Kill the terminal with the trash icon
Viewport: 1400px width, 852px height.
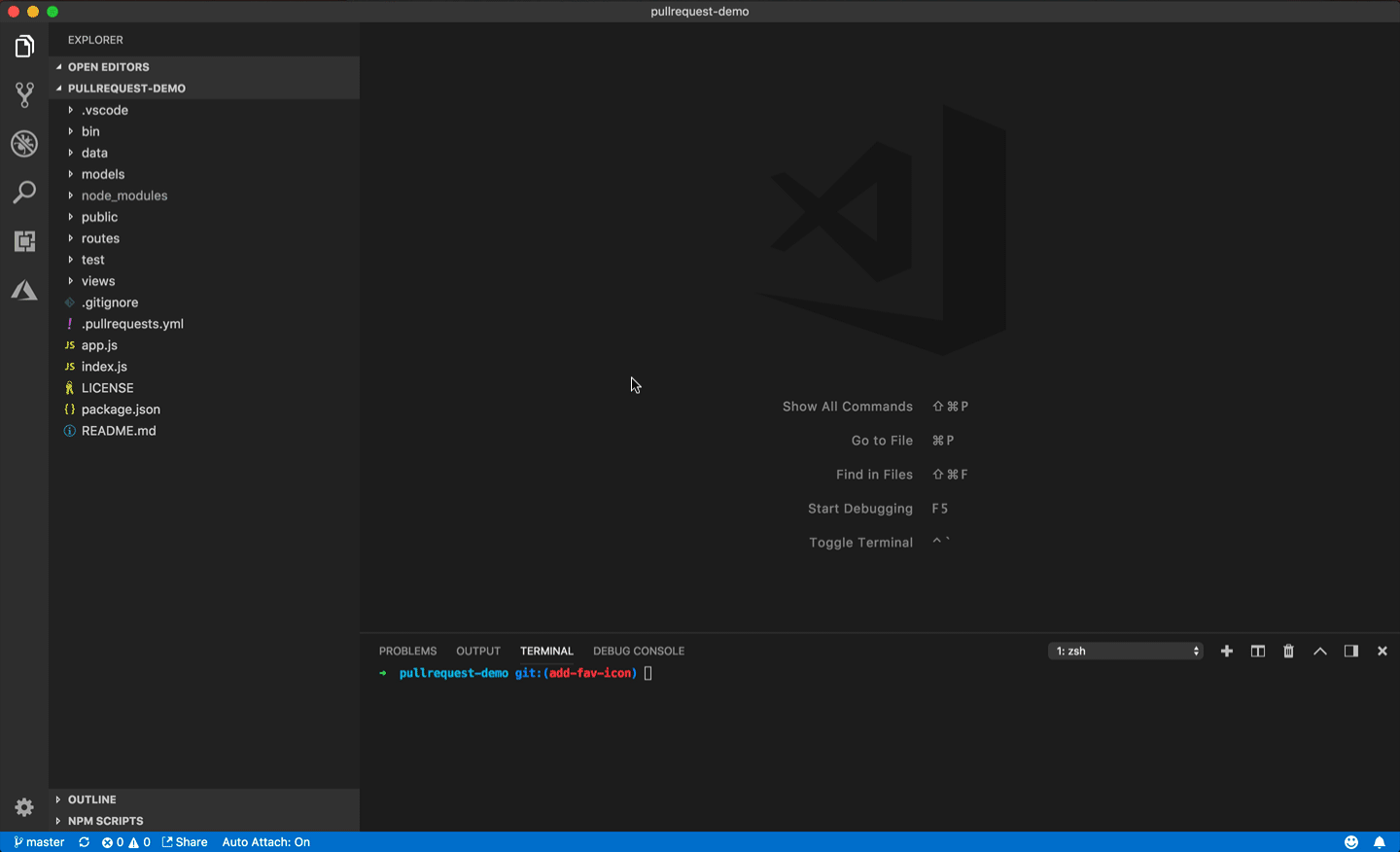(1288, 651)
